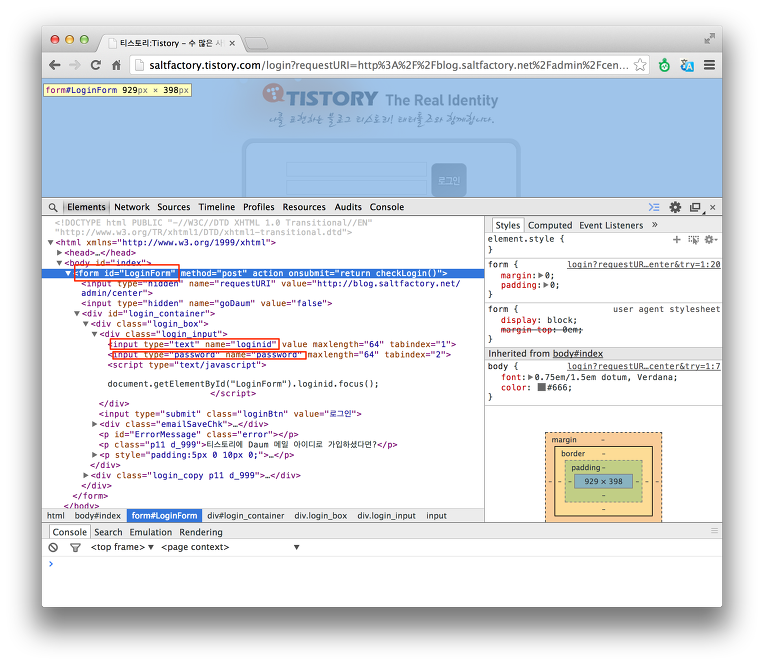The width and height of the screenshot is (764, 665).
Task: Add new style rule plus icon
Action: tap(676, 239)
